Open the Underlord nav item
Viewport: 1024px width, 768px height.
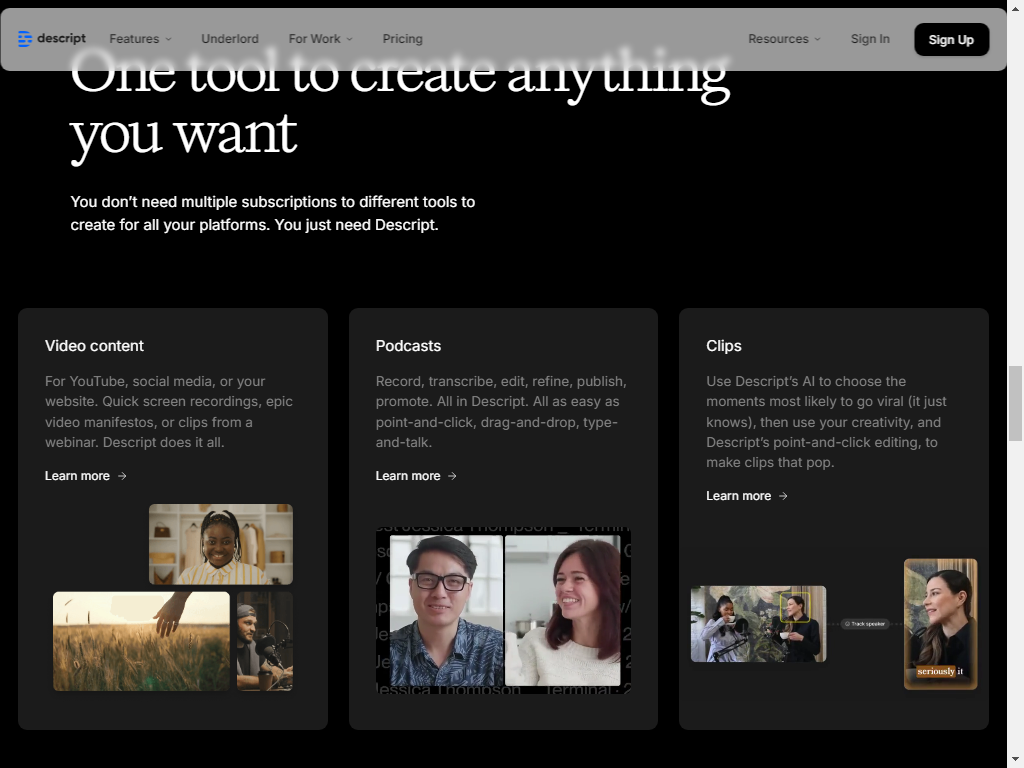(x=230, y=39)
